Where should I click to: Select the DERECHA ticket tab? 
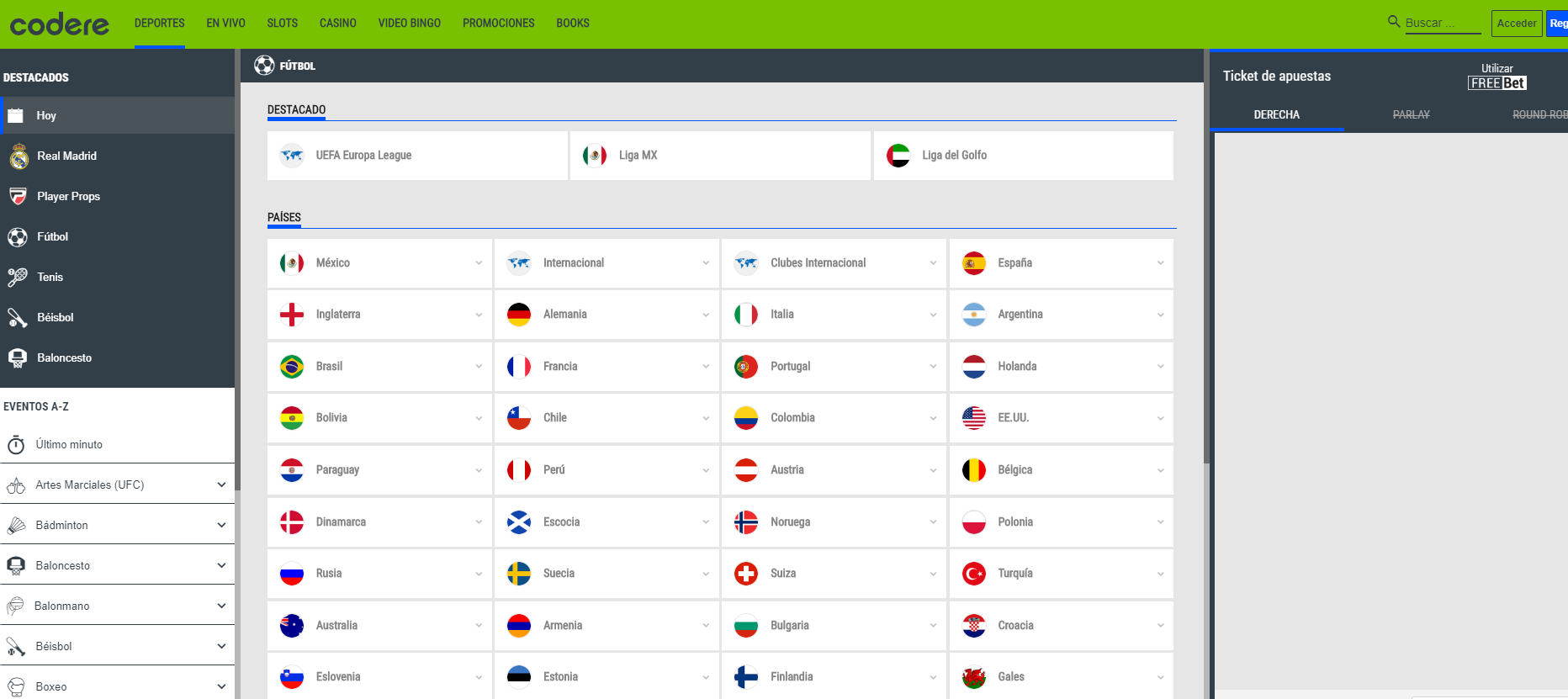pyautogui.click(x=1277, y=115)
